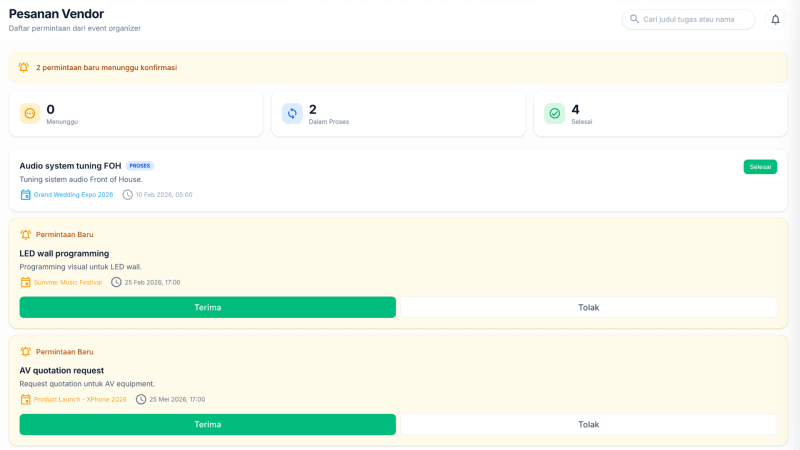Click the LED wall programming title

click(64, 254)
